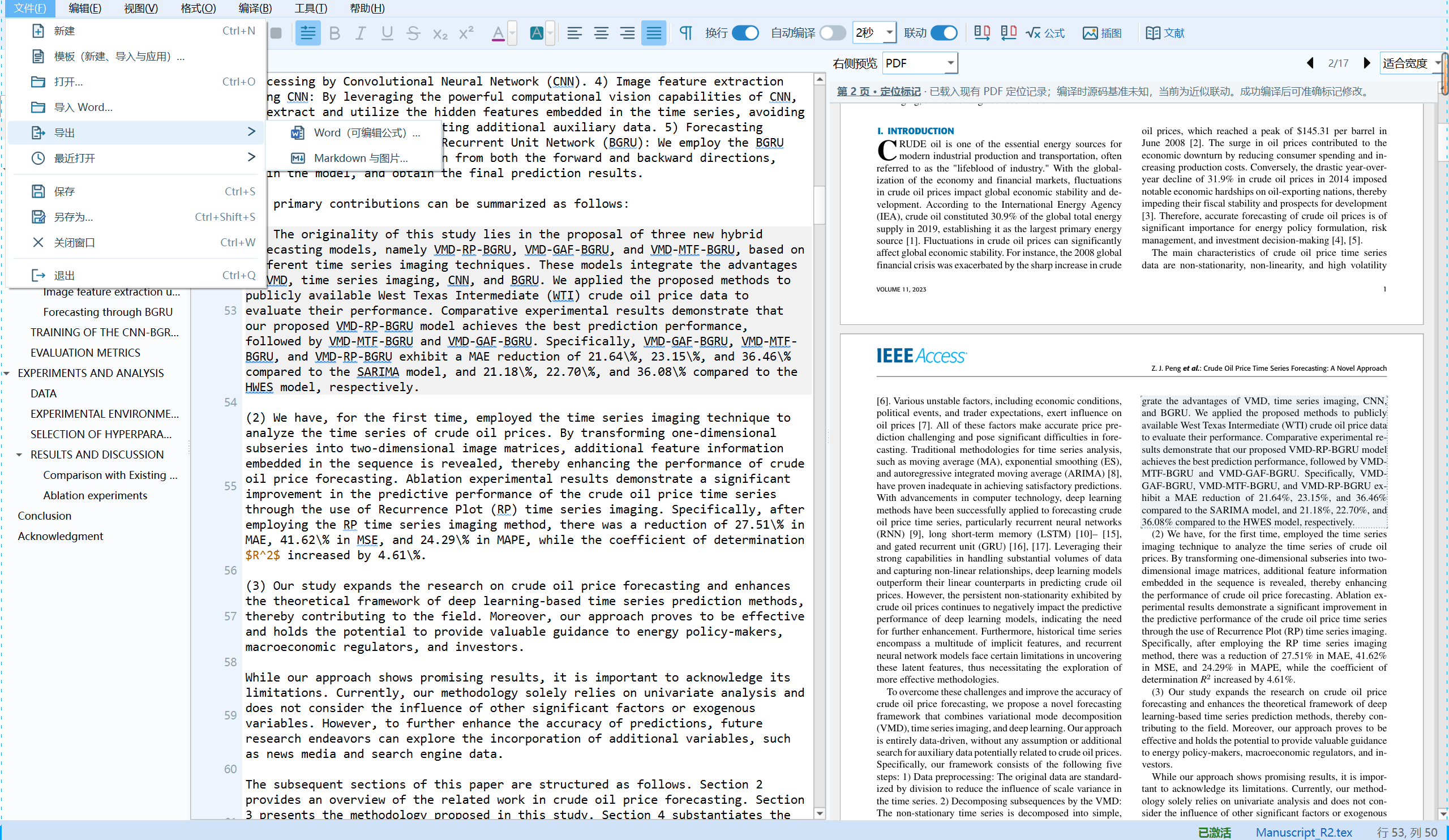
Task: Click the superscript X² icon
Action: (466, 33)
